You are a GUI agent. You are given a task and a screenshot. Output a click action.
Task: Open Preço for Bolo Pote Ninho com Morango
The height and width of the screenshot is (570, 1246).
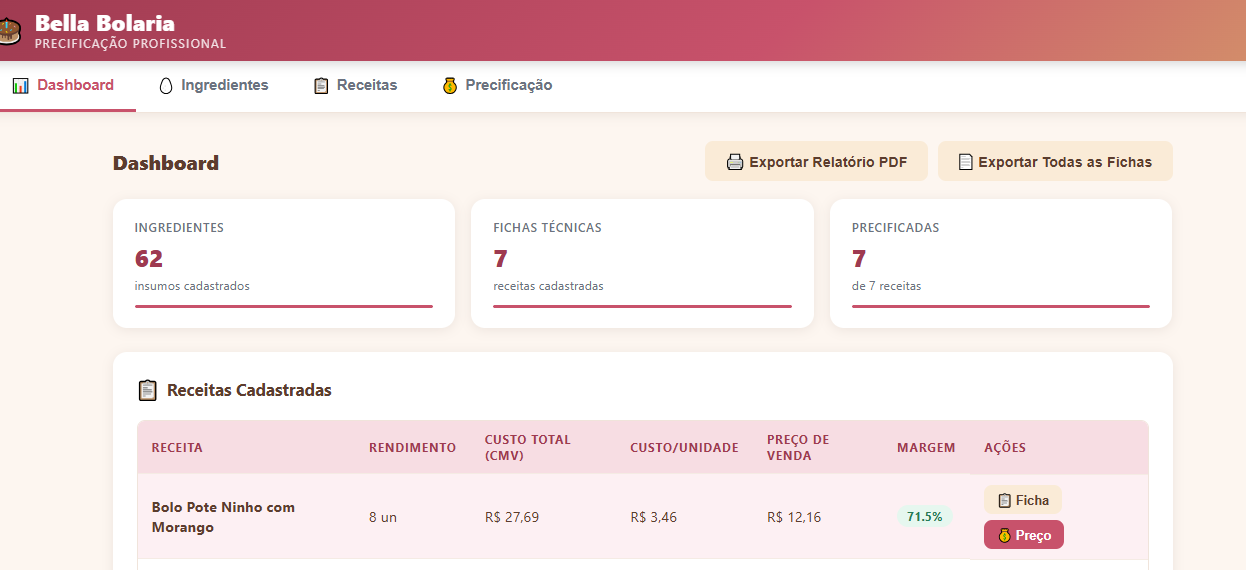point(1024,535)
